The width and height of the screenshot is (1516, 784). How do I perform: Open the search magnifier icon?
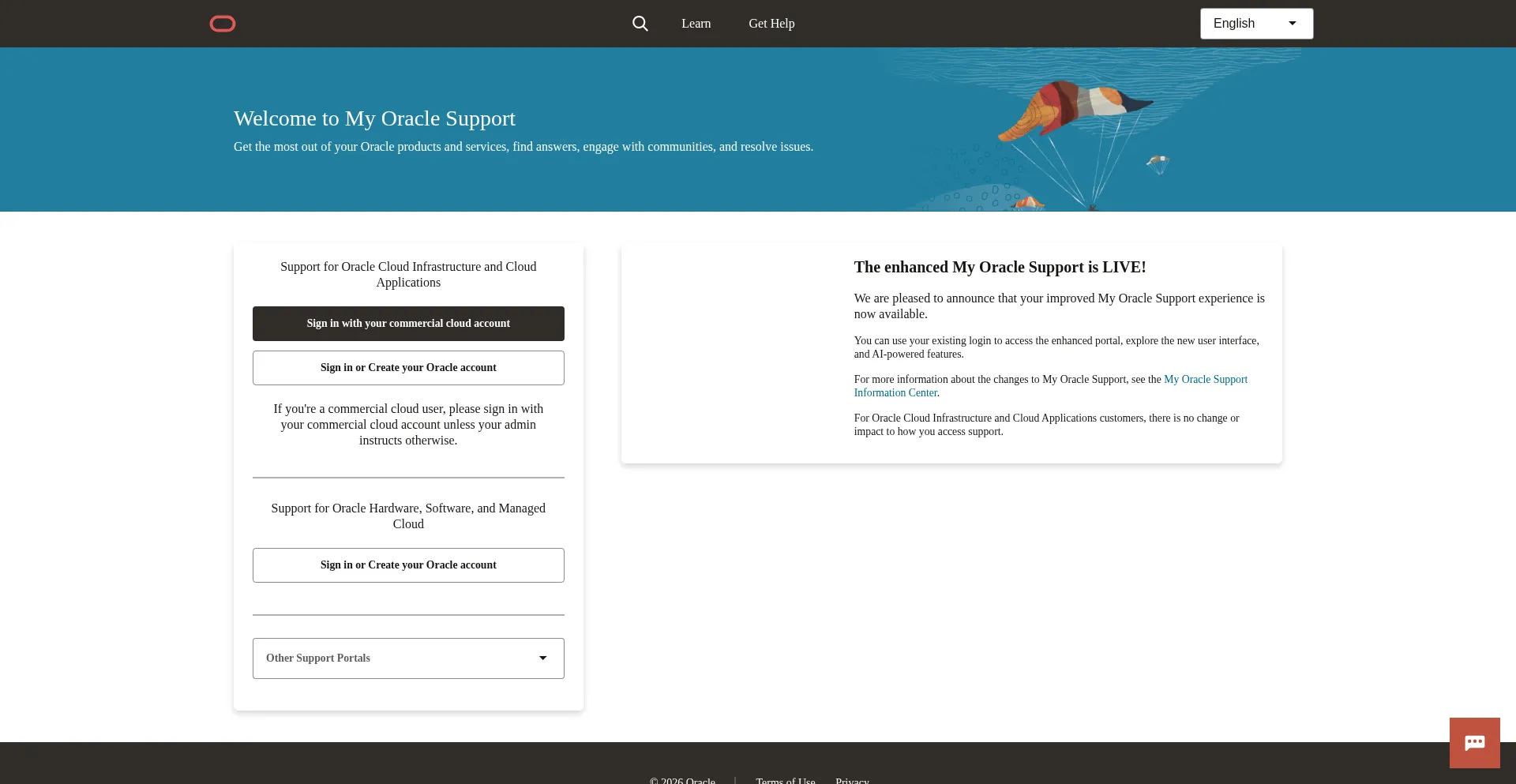pos(640,24)
